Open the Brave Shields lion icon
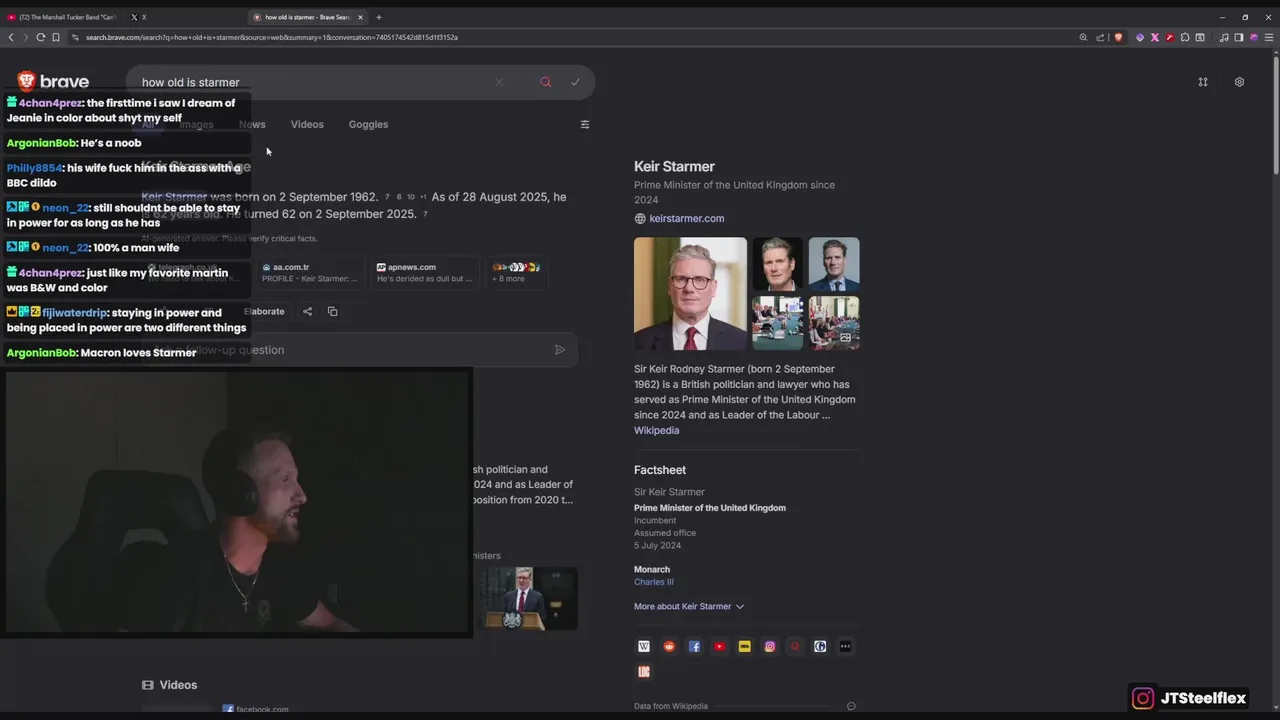Viewport: 1280px width, 720px height. coord(1118,37)
